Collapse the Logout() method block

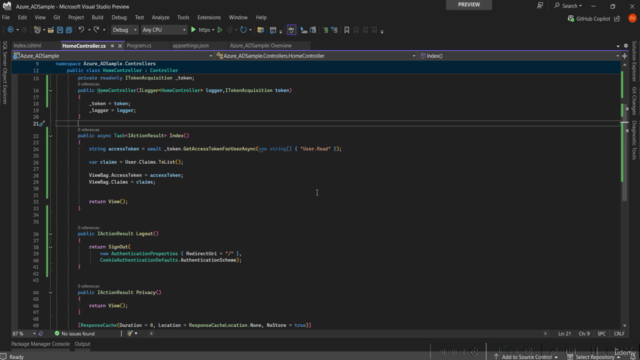tap(51, 234)
